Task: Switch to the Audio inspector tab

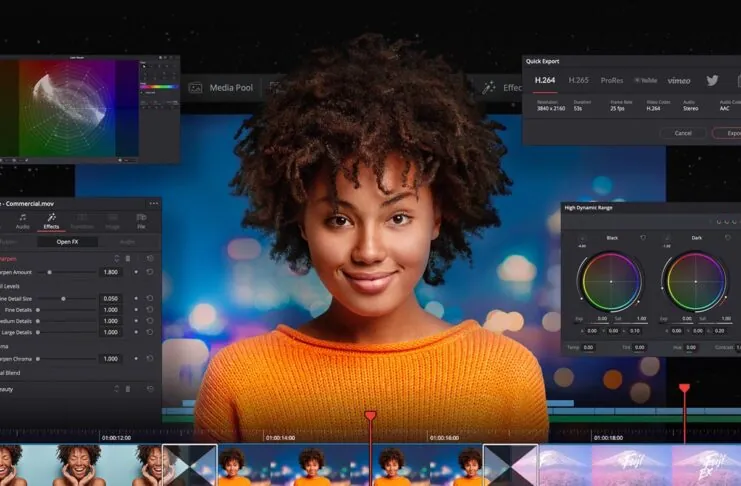Action: point(23,221)
